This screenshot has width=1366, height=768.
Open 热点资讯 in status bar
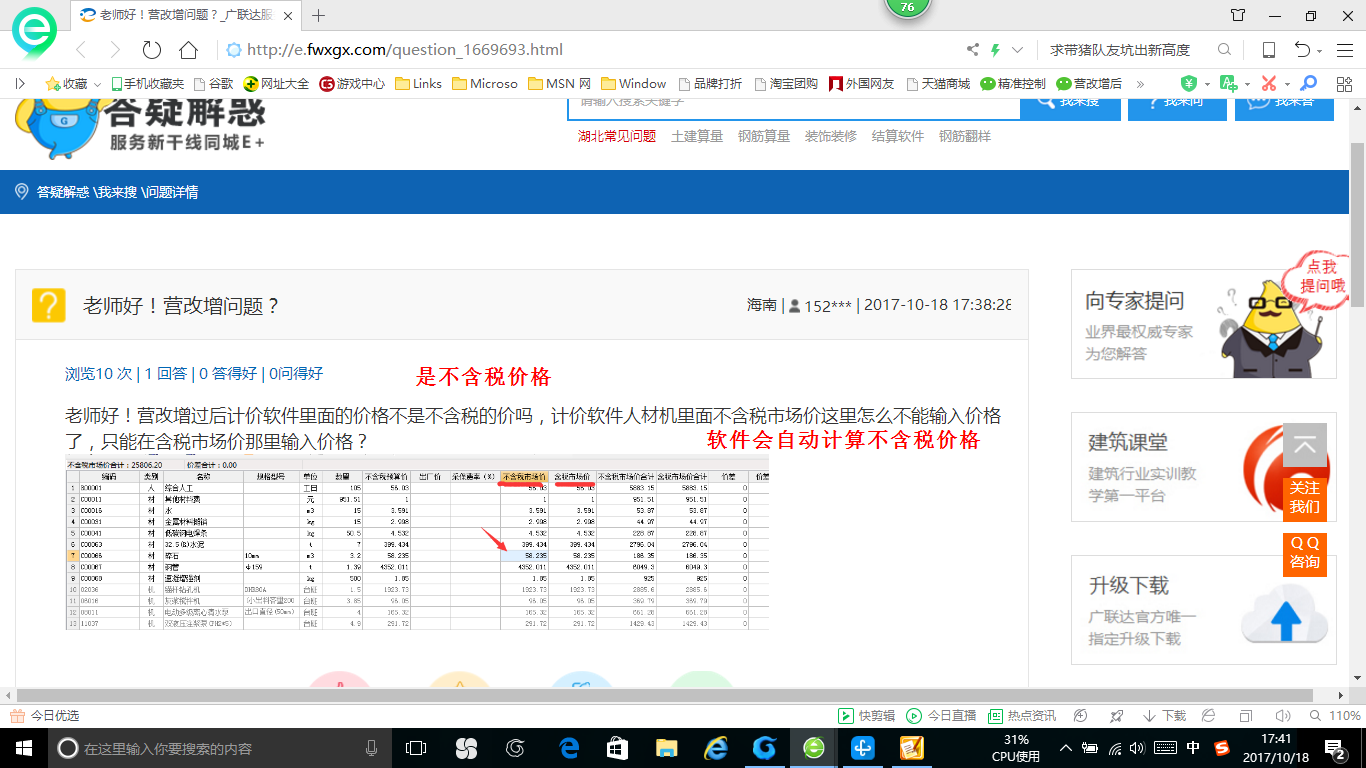pos(1022,716)
